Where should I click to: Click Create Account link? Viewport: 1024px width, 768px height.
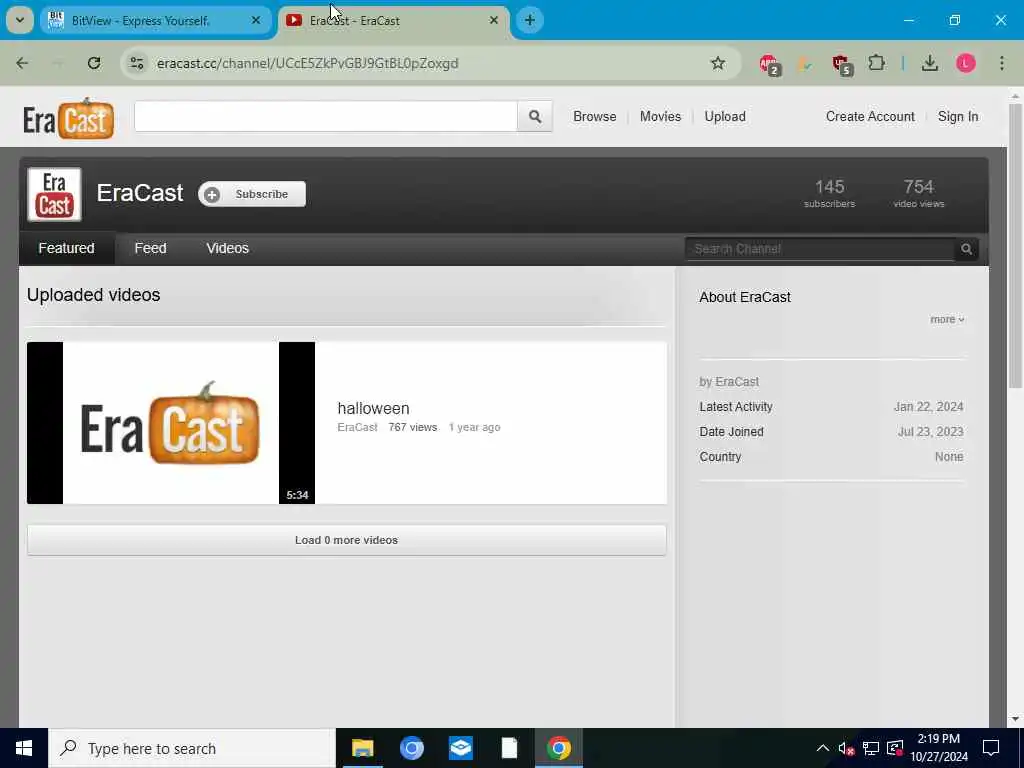[x=870, y=116]
